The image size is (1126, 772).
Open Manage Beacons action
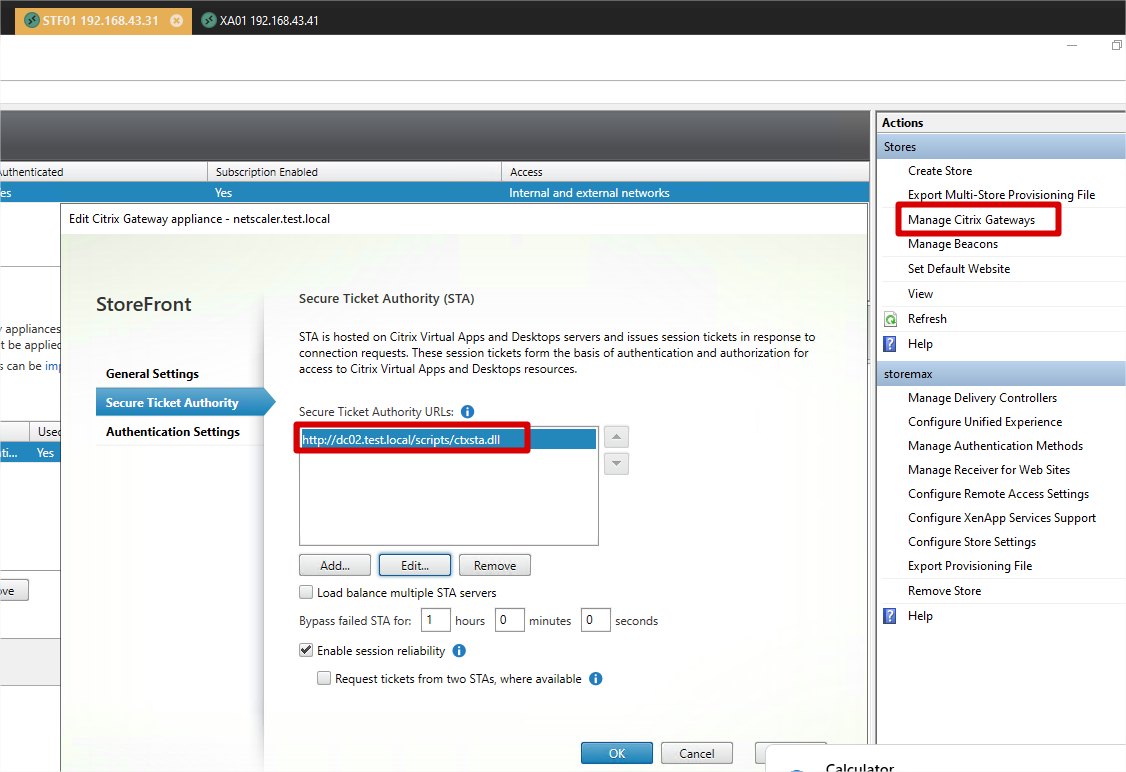(952, 244)
